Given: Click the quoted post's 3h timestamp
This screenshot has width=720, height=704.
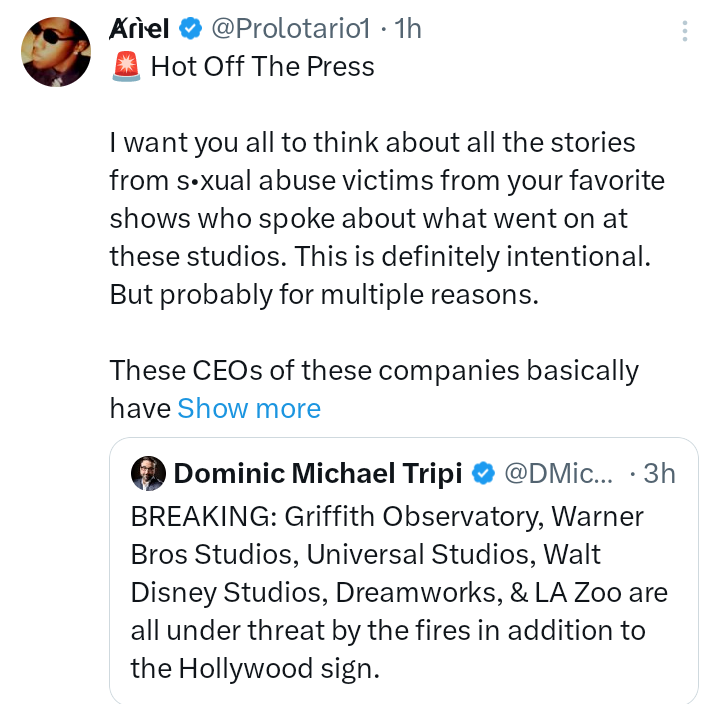Looking at the screenshot, I should pyautogui.click(x=659, y=473).
